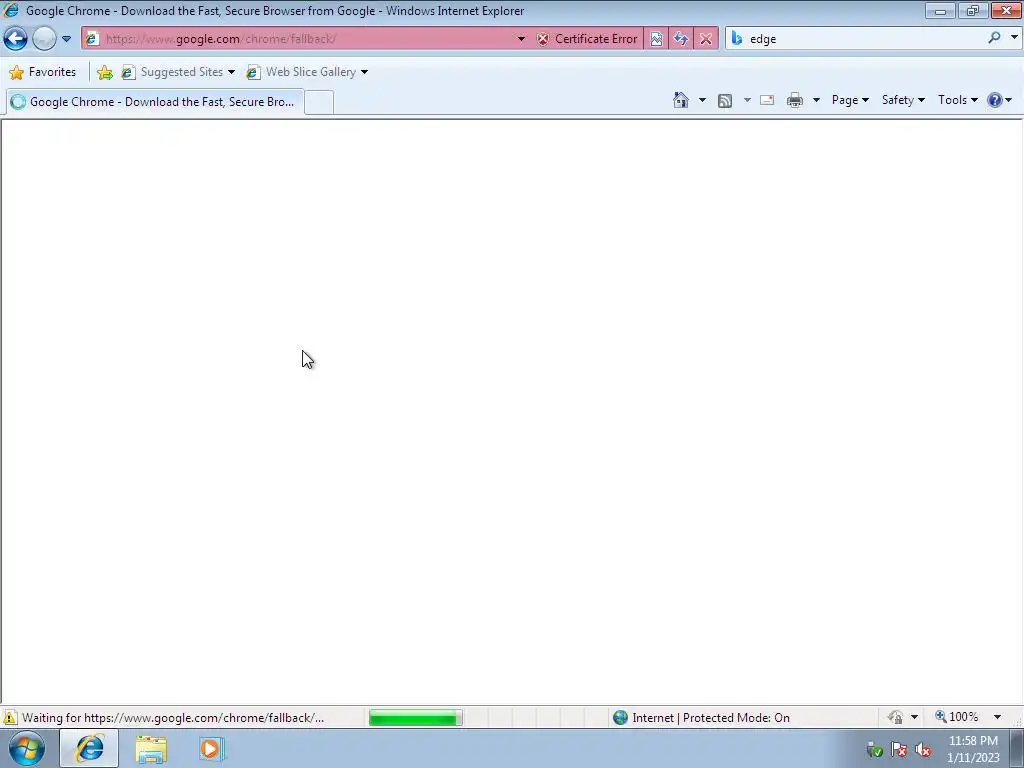Screen dimensions: 1024x768
Task: Click the grayed Forward navigation button
Action: pyautogui.click(x=44, y=39)
